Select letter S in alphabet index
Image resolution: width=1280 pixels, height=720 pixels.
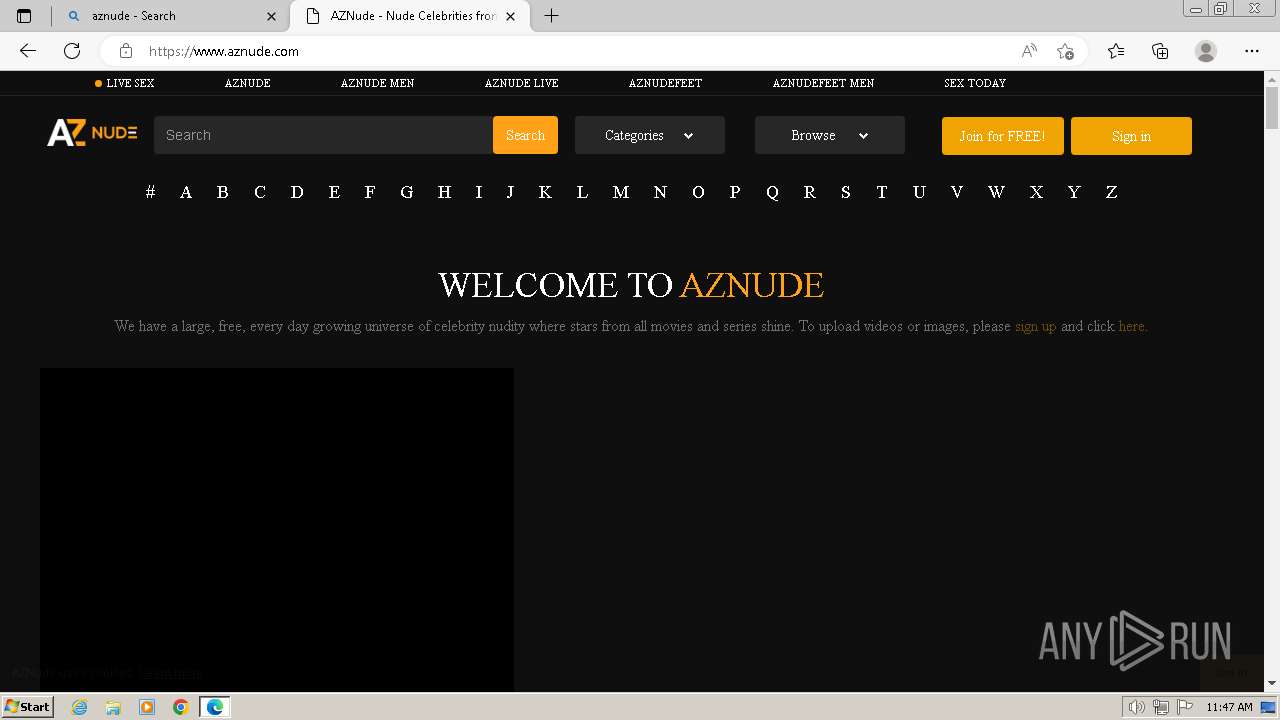[845, 192]
